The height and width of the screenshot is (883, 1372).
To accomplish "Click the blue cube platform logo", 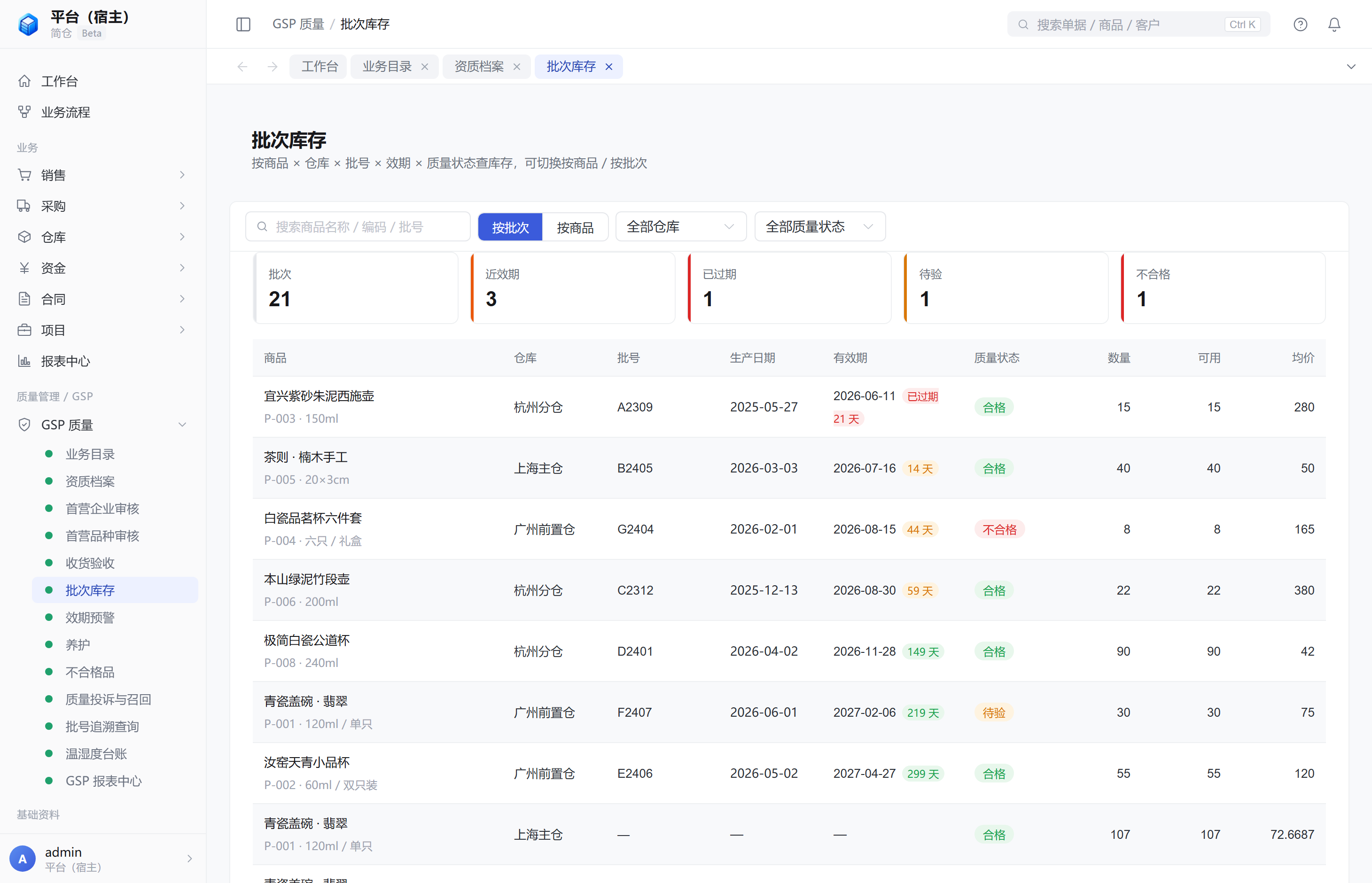I will [x=28, y=24].
